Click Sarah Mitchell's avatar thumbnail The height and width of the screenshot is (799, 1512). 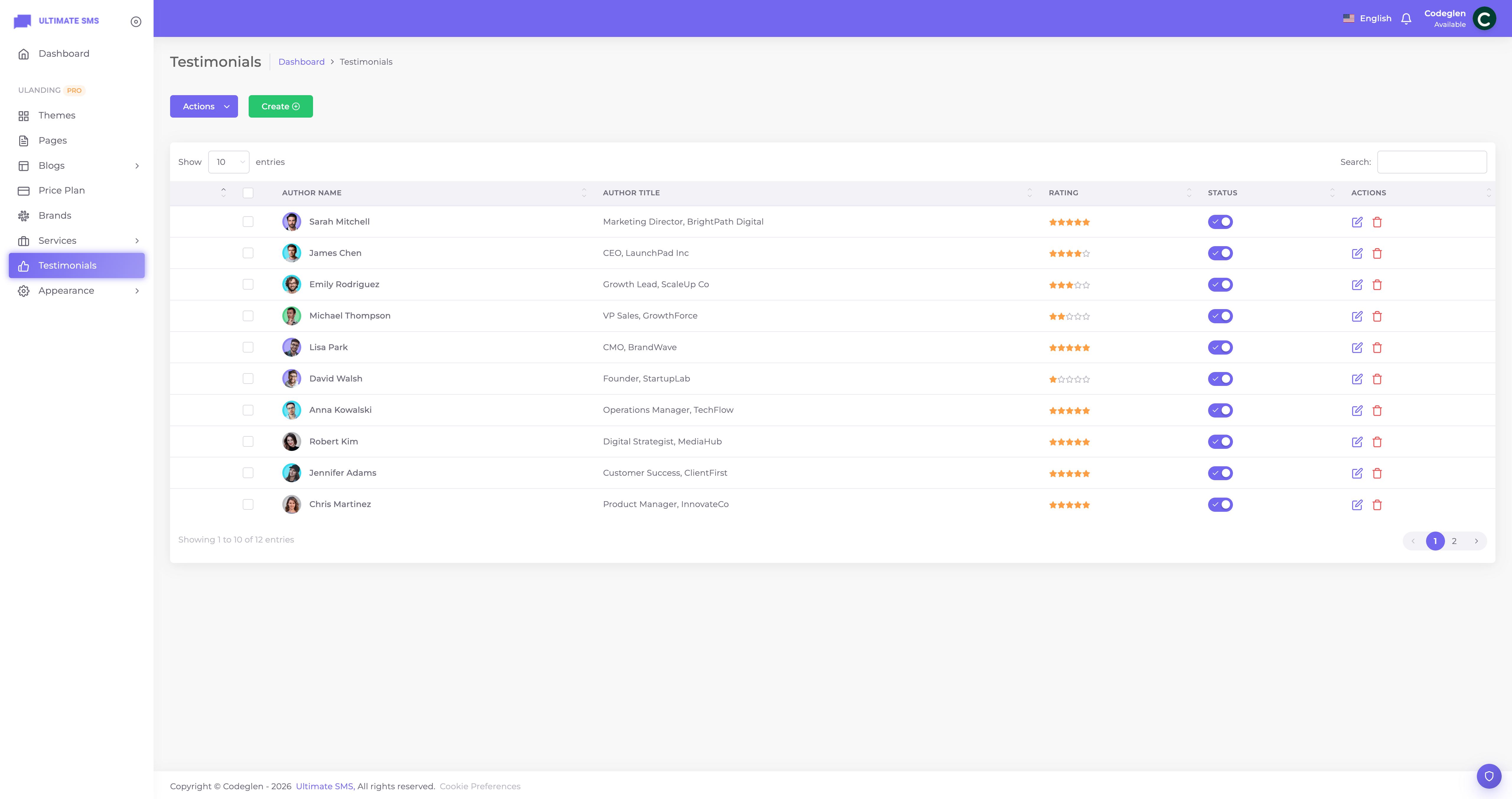click(x=292, y=222)
